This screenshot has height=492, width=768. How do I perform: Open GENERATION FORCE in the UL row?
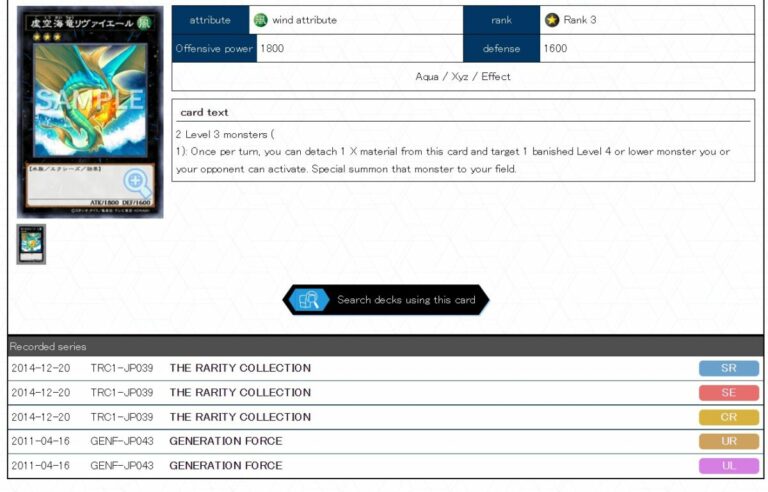coord(226,466)
